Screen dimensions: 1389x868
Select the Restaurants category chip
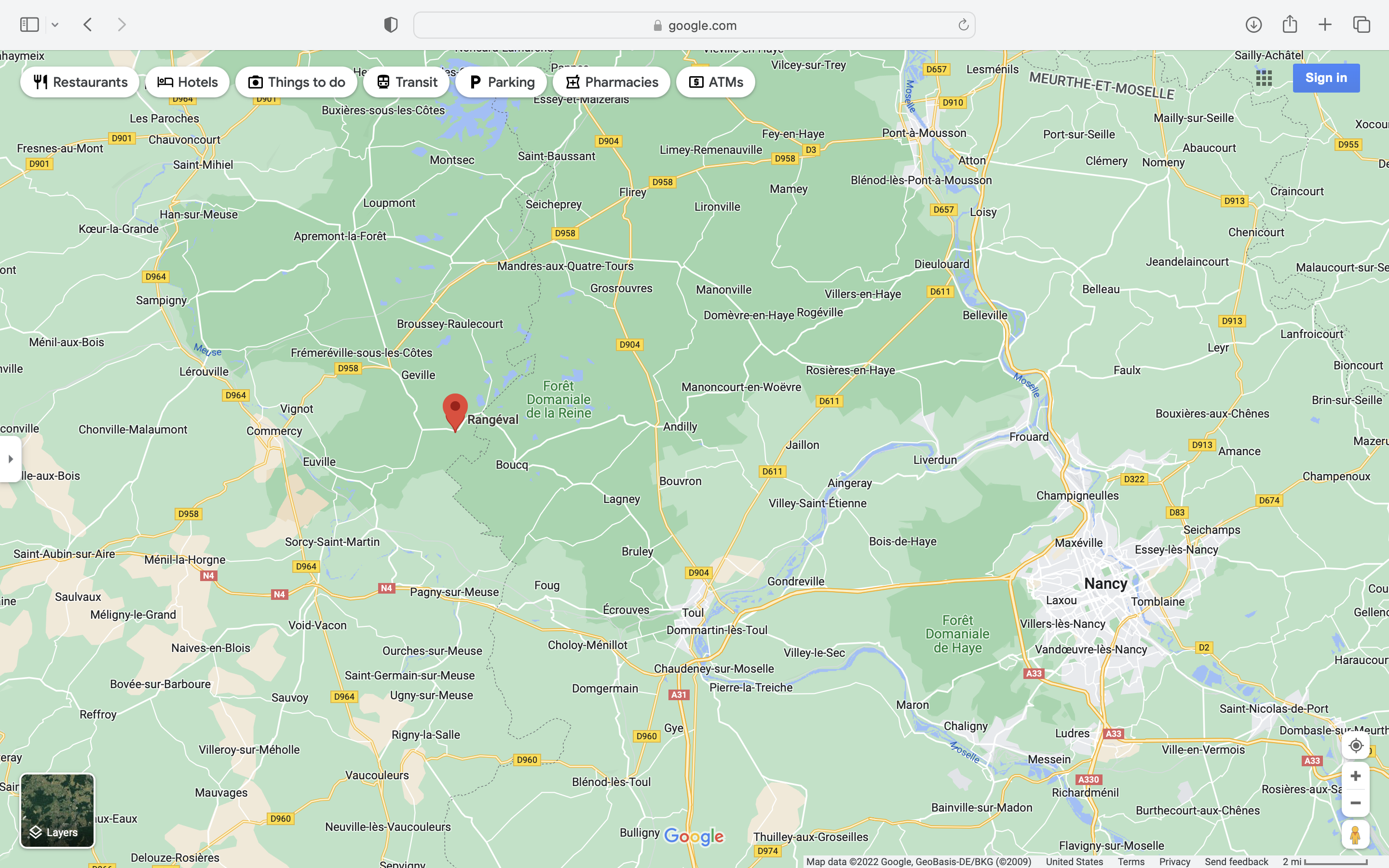80,82
